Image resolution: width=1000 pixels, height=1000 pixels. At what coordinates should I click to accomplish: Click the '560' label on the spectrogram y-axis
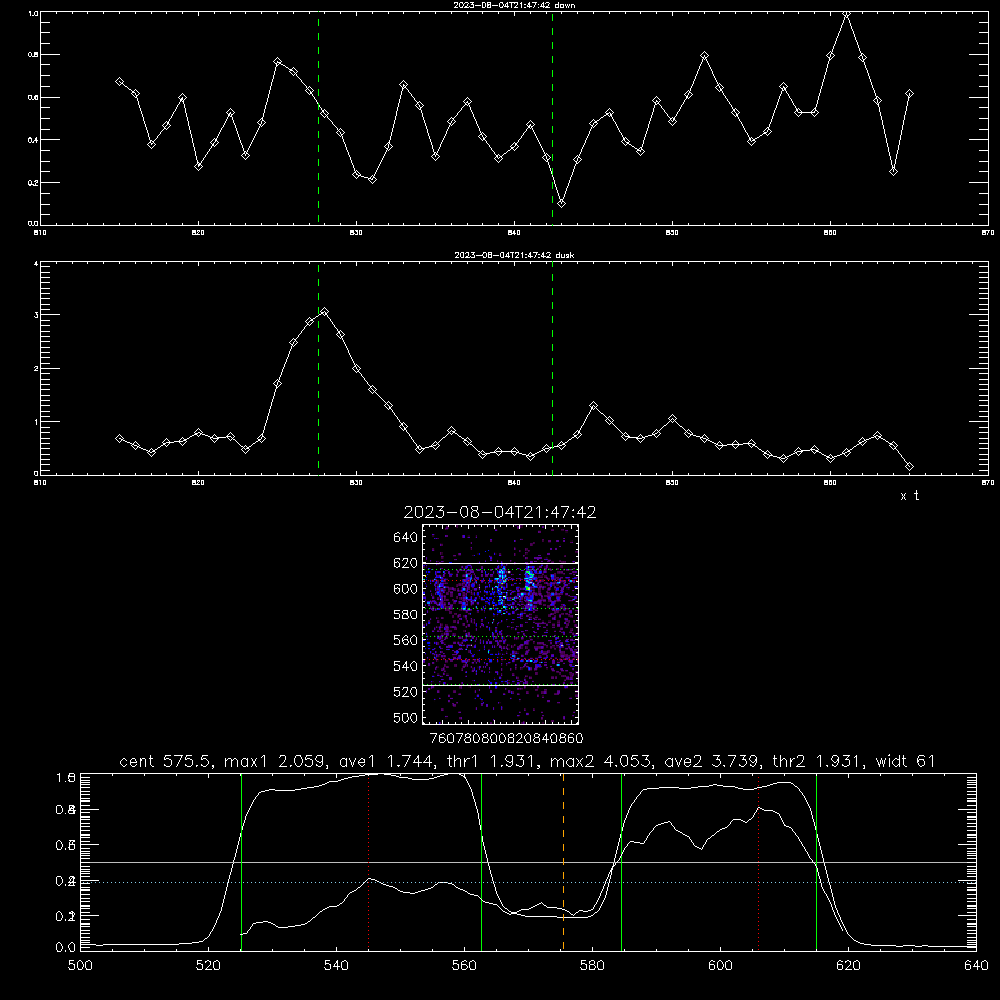point(406,640)
